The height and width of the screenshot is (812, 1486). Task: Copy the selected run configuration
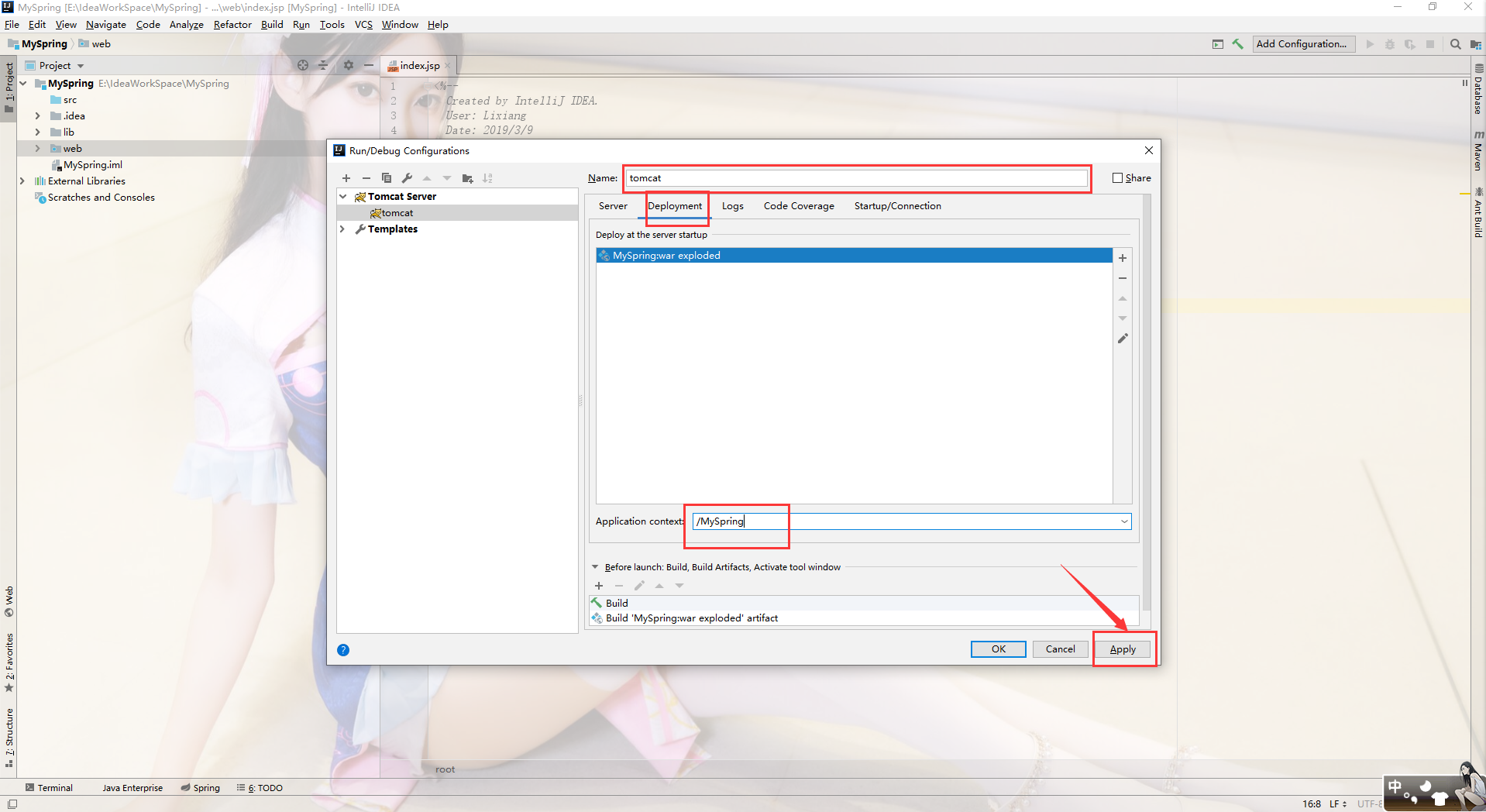387,178
